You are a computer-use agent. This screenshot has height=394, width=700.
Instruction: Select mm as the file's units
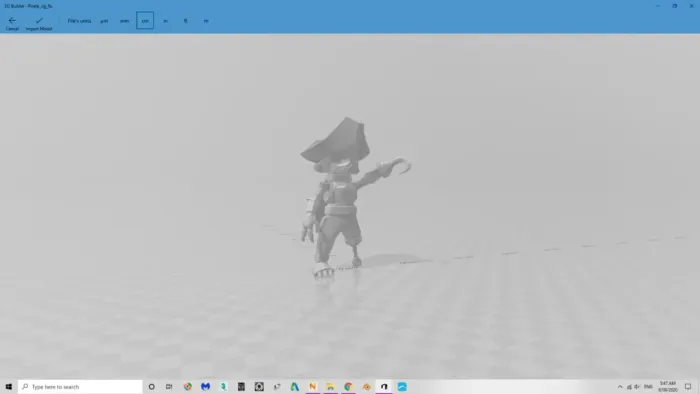[124, 21]
